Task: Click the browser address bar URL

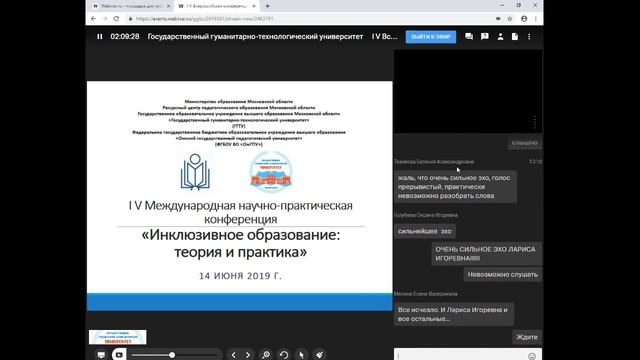Action: coord(204,19)
